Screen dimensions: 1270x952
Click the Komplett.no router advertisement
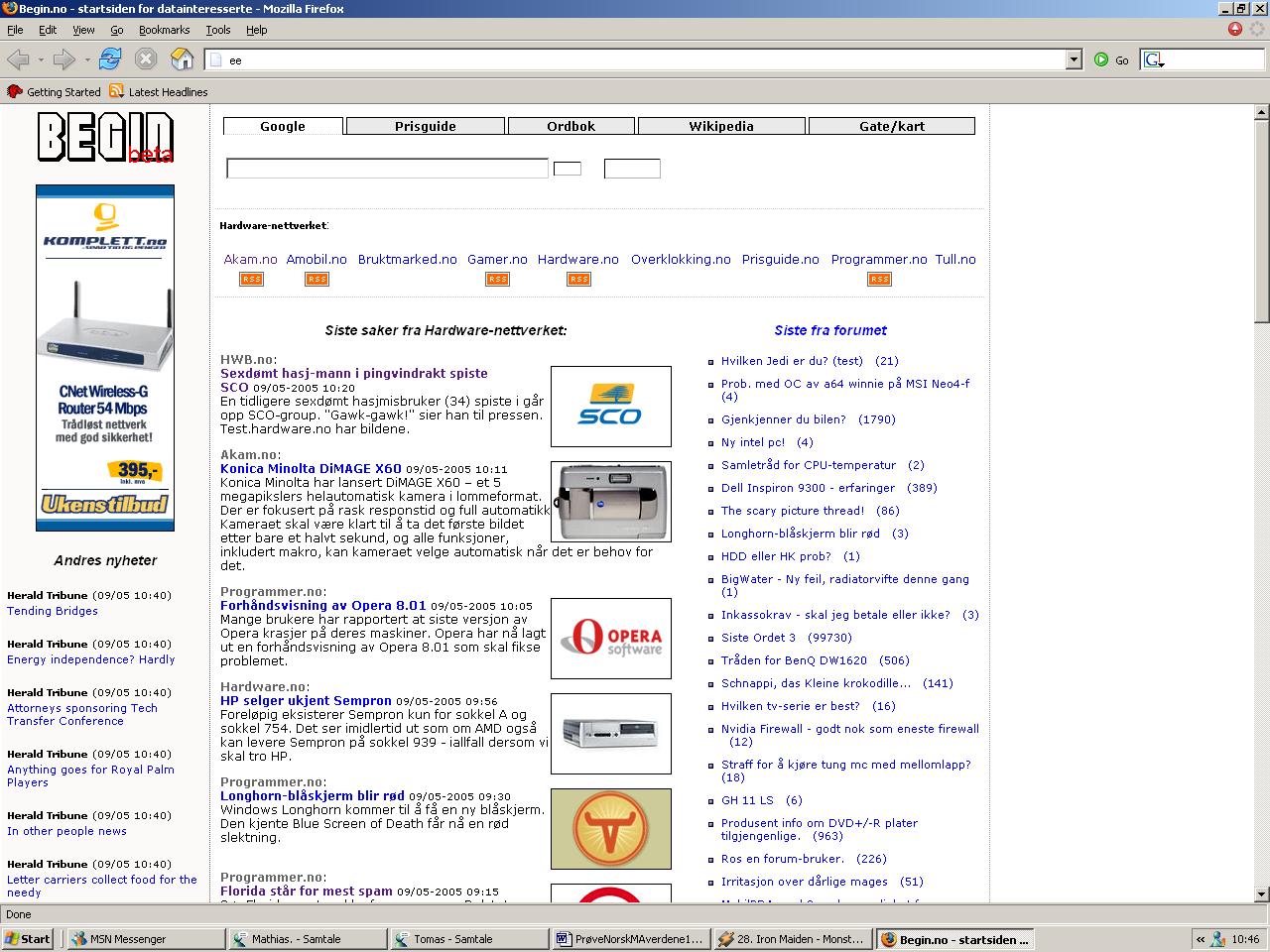pos(105,358)
